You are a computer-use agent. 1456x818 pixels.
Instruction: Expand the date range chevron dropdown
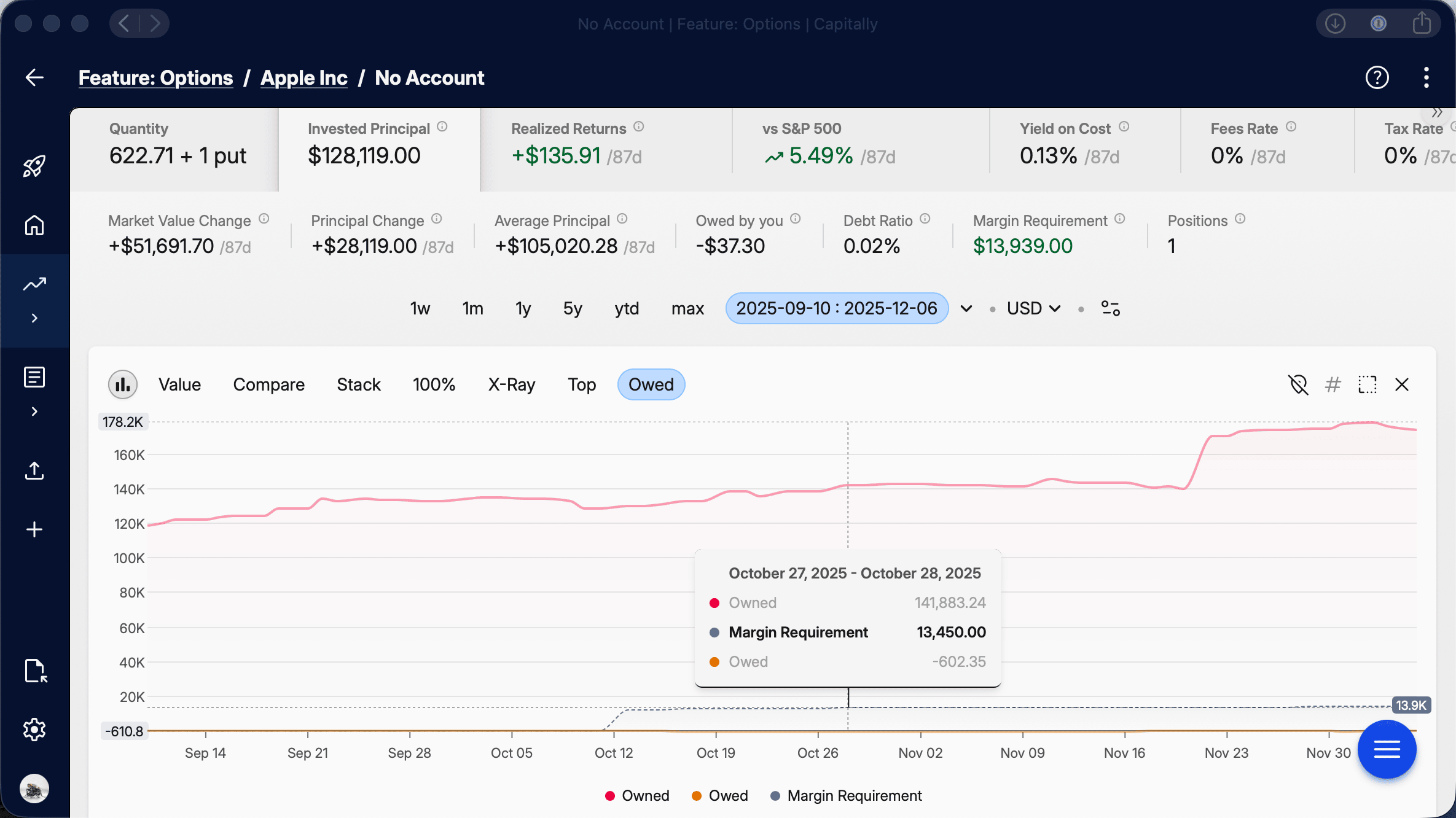(966, 308)
